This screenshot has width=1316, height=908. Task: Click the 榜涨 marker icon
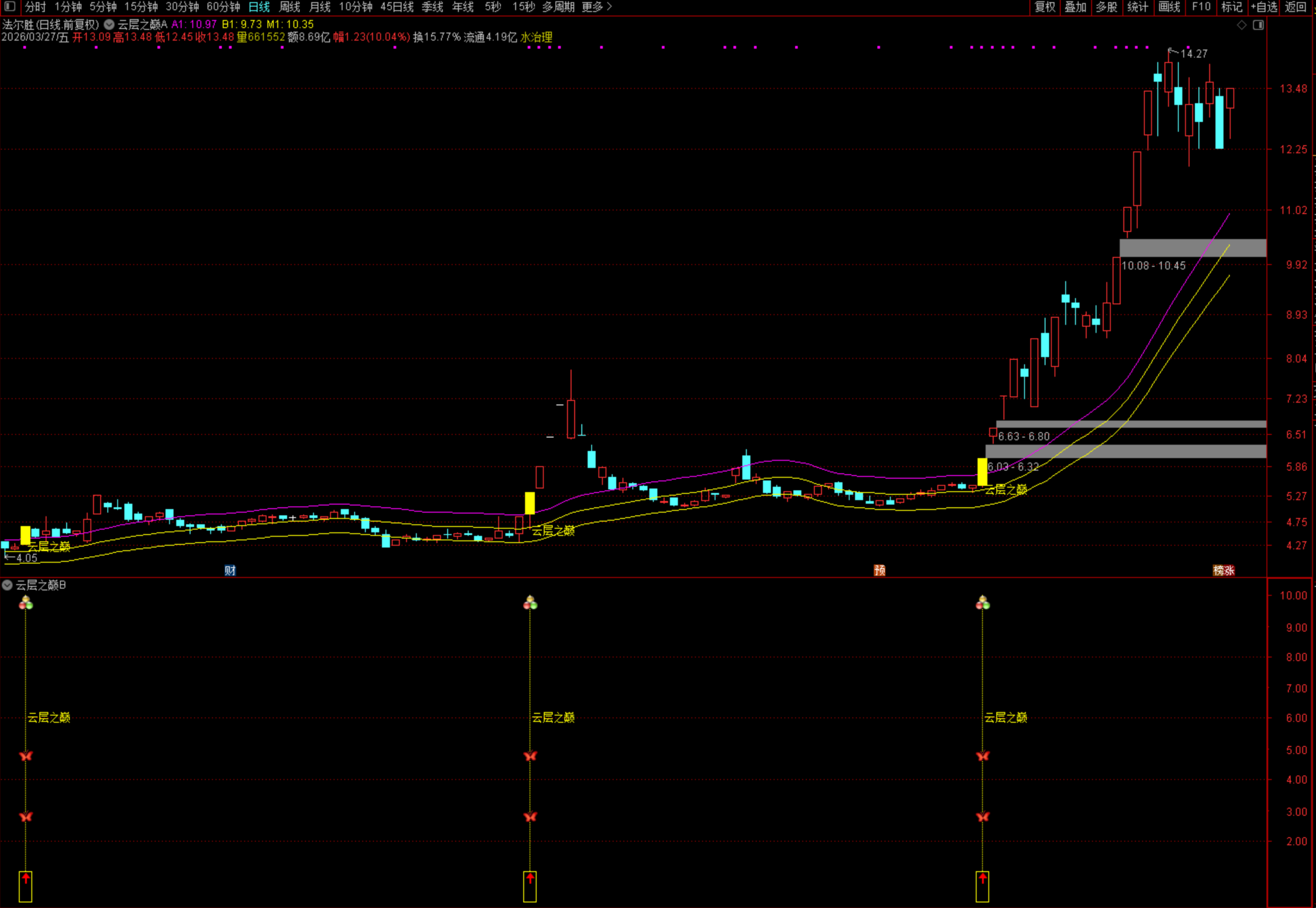pyautogui.click(x=1223, y=570)
